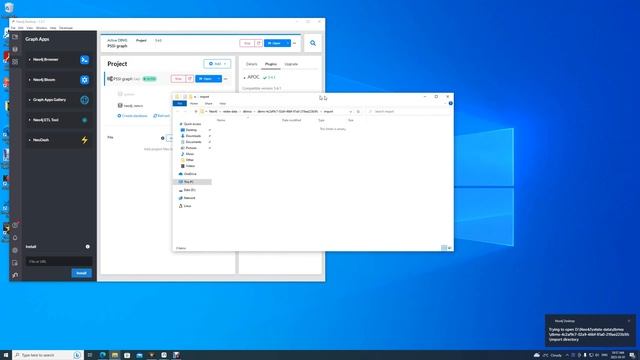Switch to Plugins tab in DBMS panel
The height and width of the screenshot is (360, 640).
click(271, 64)
